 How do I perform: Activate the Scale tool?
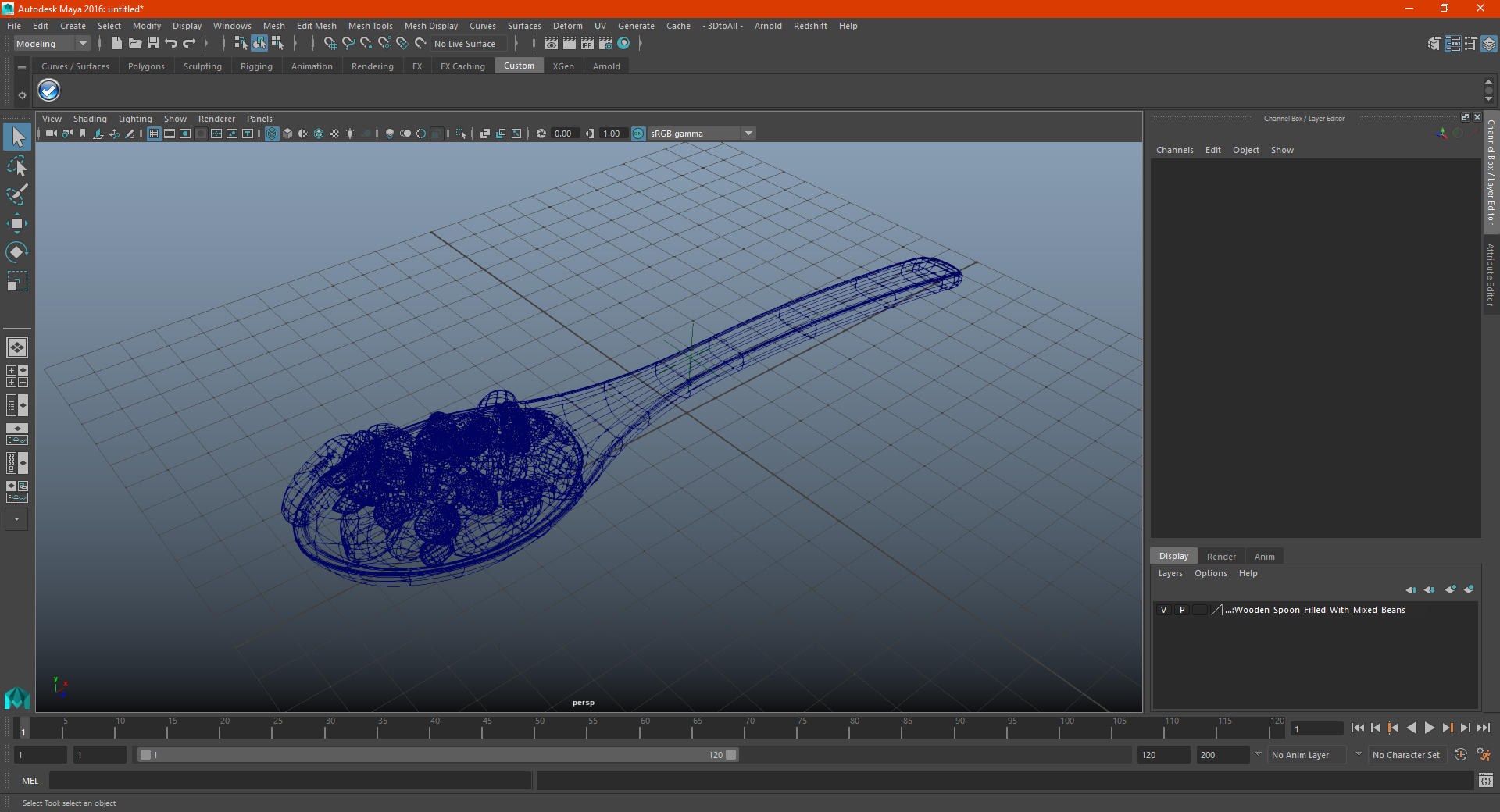(x=17, y=280)
